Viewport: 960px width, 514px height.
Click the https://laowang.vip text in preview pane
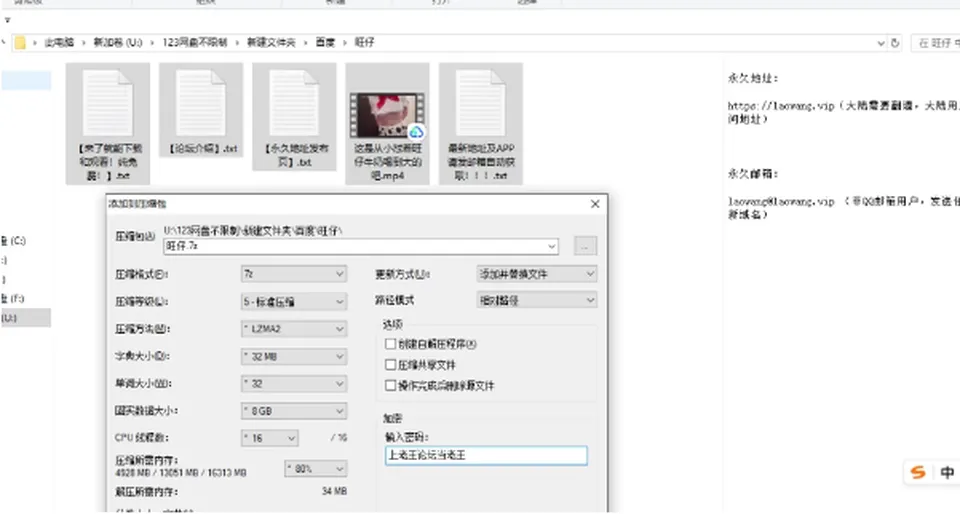(781, 106)
